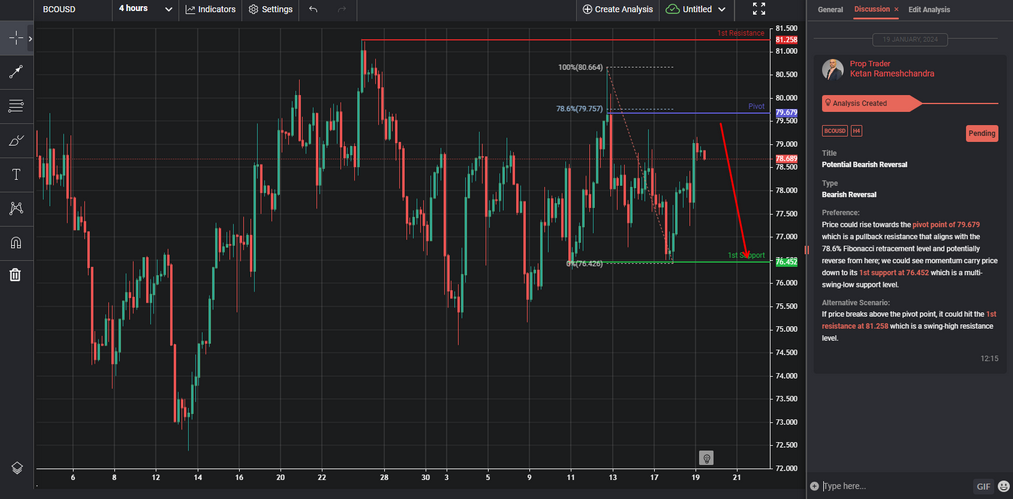Image resolution: width=1013 pixels, height=499 pixels.
Task: Click the 1st support at 76.452 link
Action: pyautogui.click(x=894, y=273)
